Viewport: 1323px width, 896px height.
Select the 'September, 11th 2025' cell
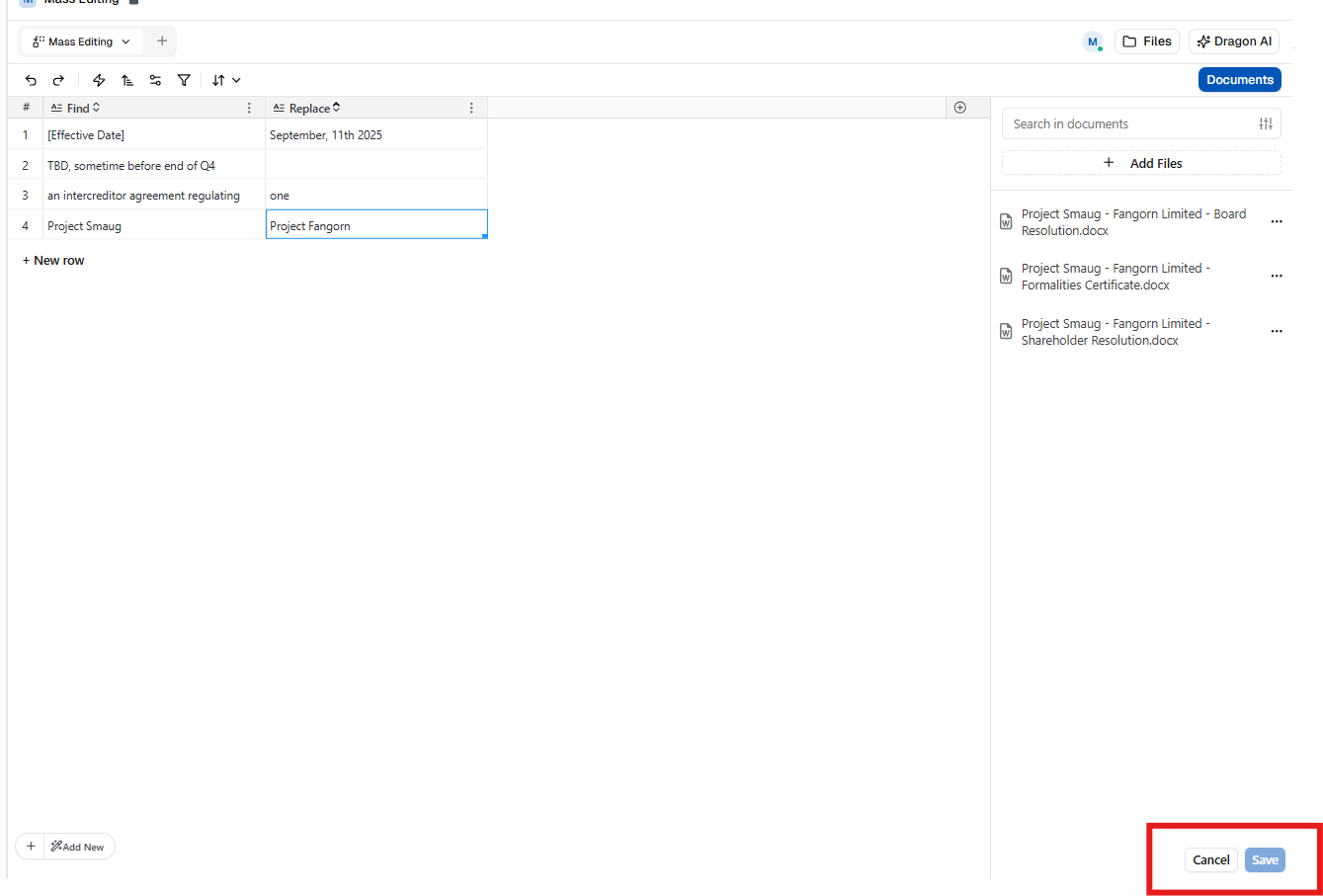(376, 134)
